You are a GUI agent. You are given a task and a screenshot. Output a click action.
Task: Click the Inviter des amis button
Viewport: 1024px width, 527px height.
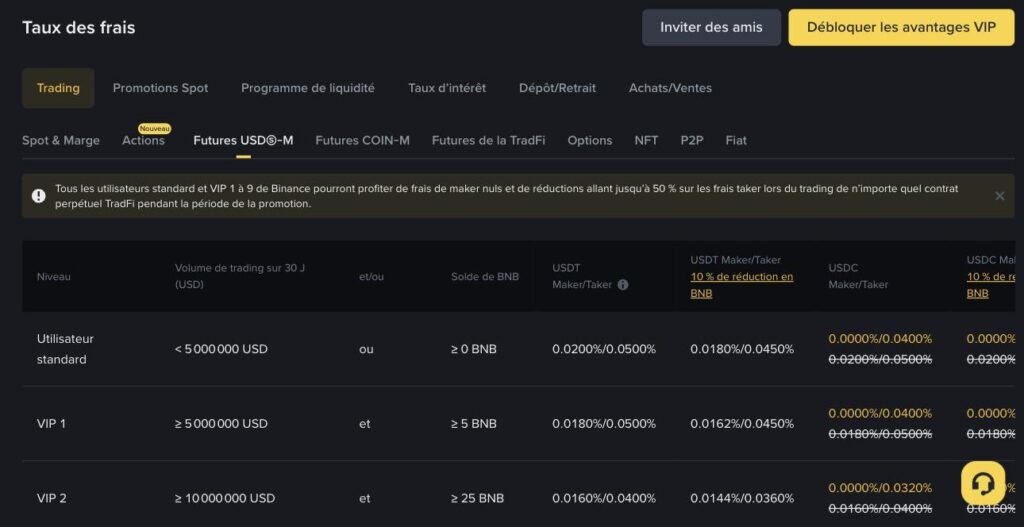711,27
